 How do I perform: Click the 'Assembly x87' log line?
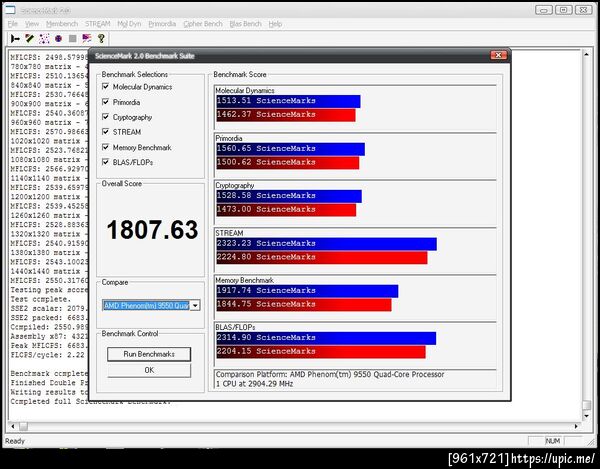[x=49, y=336]
